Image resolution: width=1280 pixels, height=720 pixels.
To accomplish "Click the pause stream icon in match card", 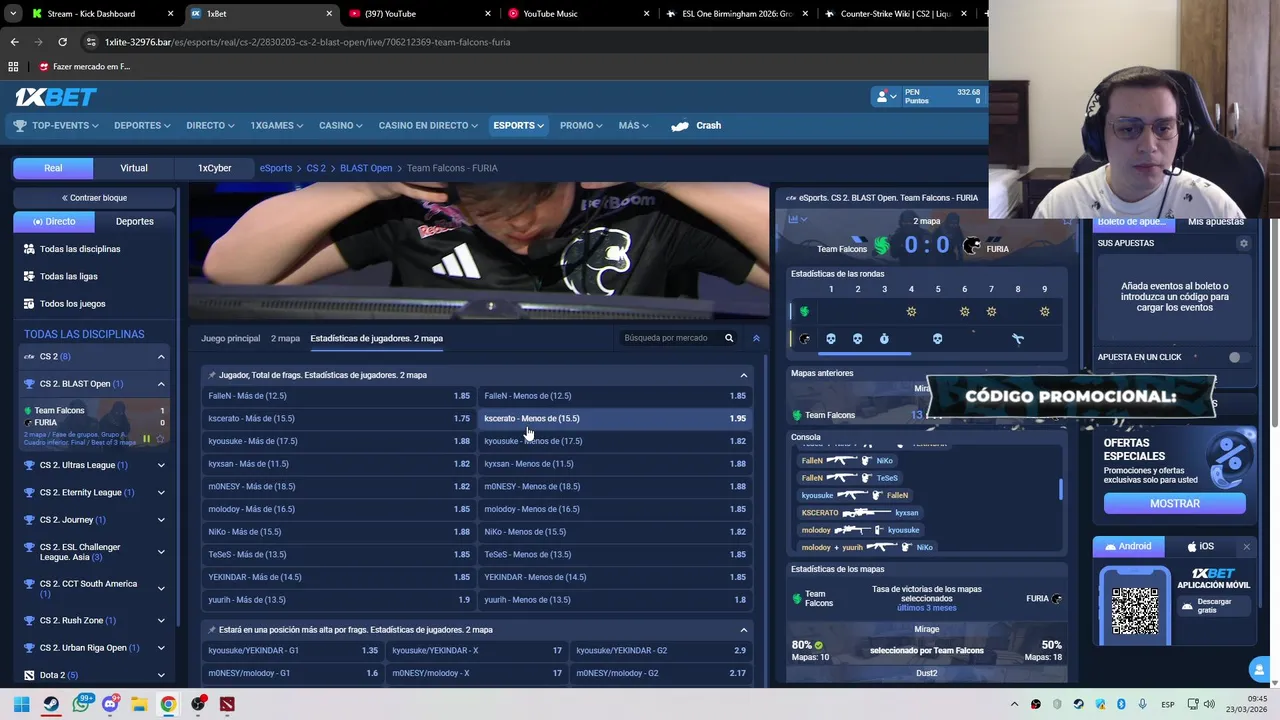I will pyautogui.click(x=146, y=439).
